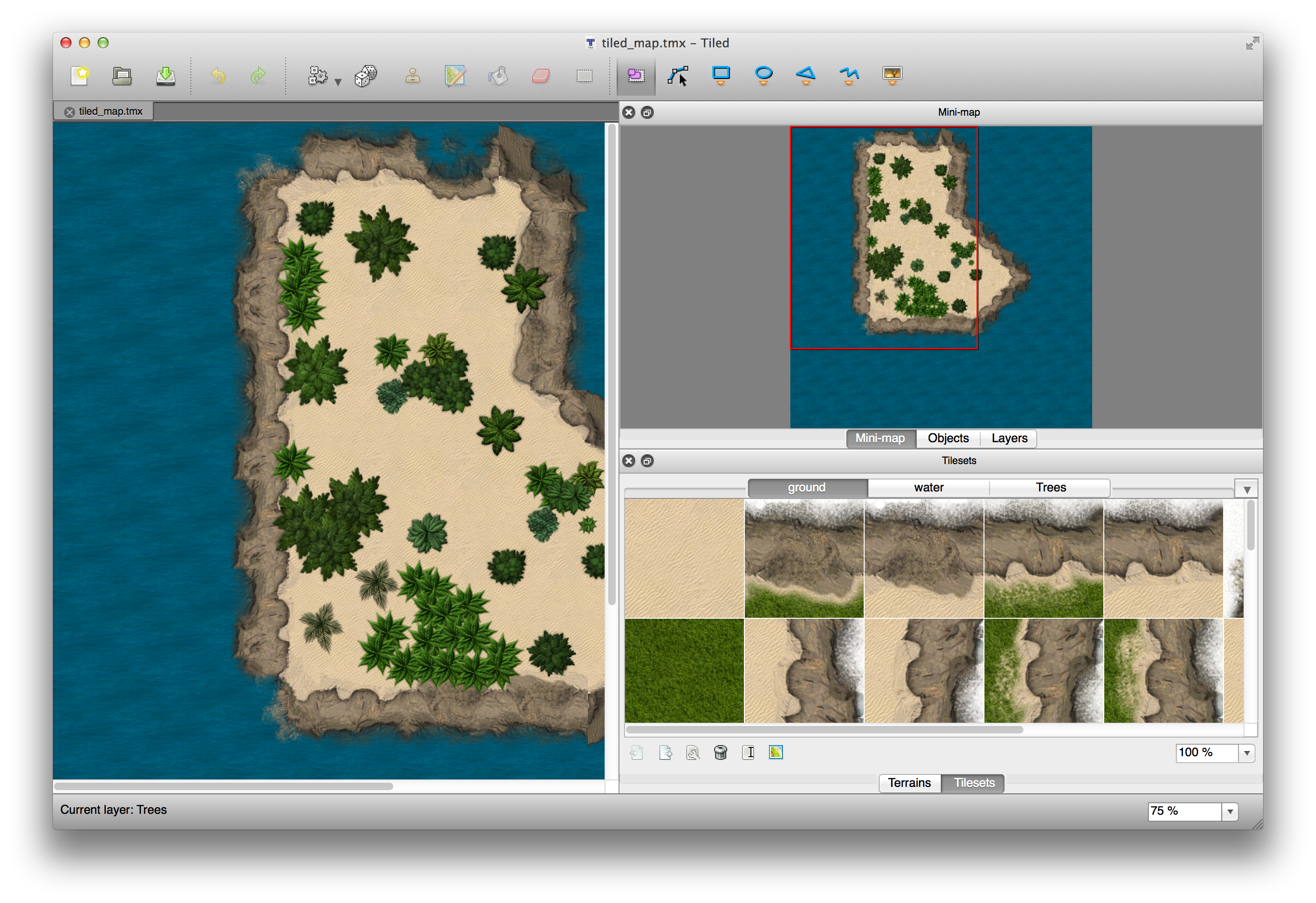This screenshot has width=1316, height=903.
Task: Open the map zoom 75 % dropdown
Action: point(1230,811)
